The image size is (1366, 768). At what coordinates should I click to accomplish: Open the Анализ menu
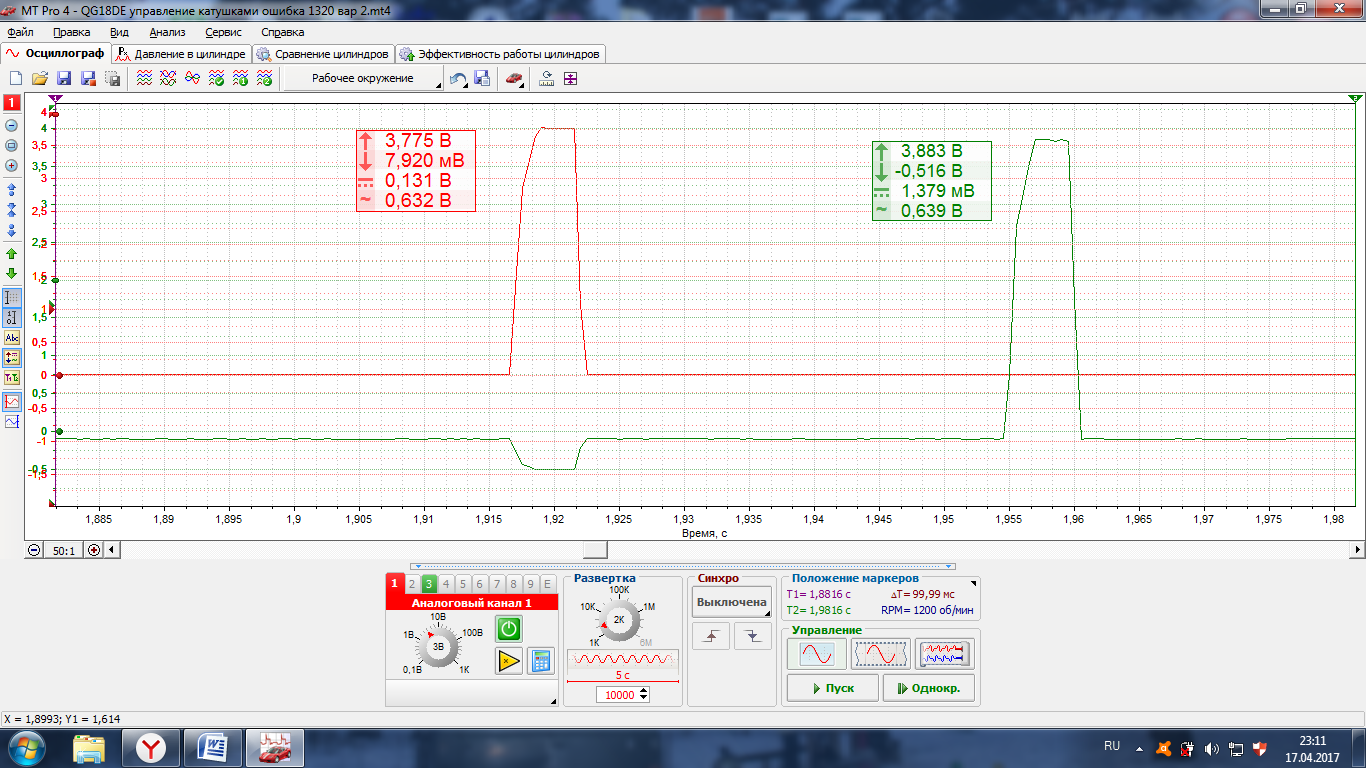point(167,32)
